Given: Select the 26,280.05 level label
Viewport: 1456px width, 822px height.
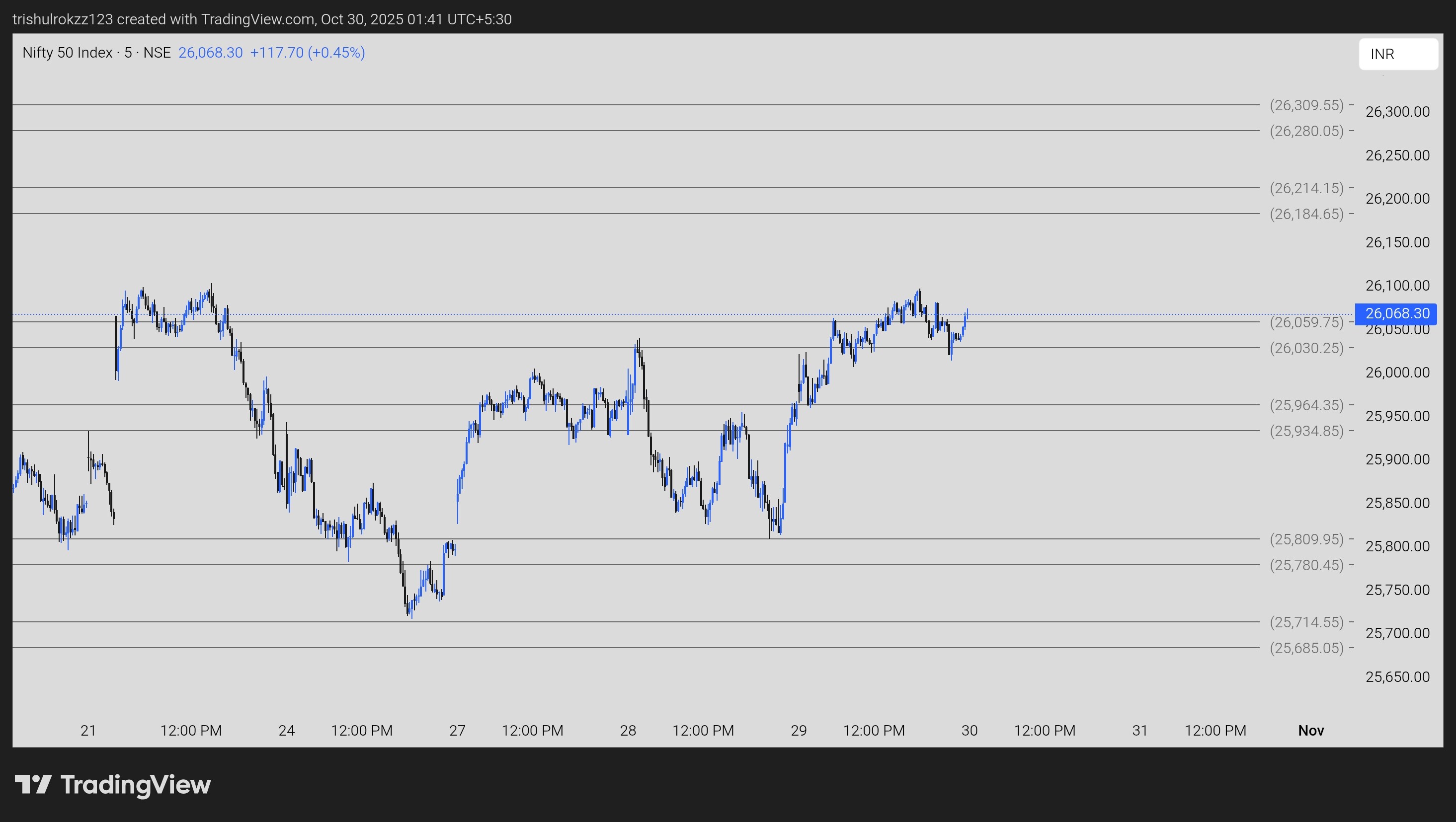Looking at the screenshot, I should [1306, 131].
